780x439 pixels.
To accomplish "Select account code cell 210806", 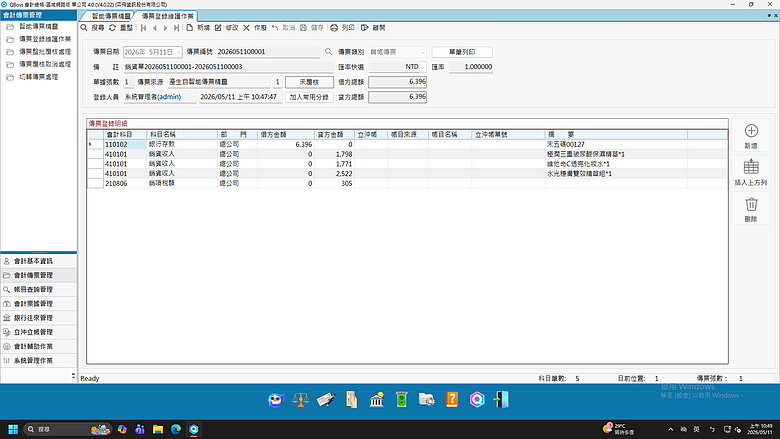I will click(125, 183).
